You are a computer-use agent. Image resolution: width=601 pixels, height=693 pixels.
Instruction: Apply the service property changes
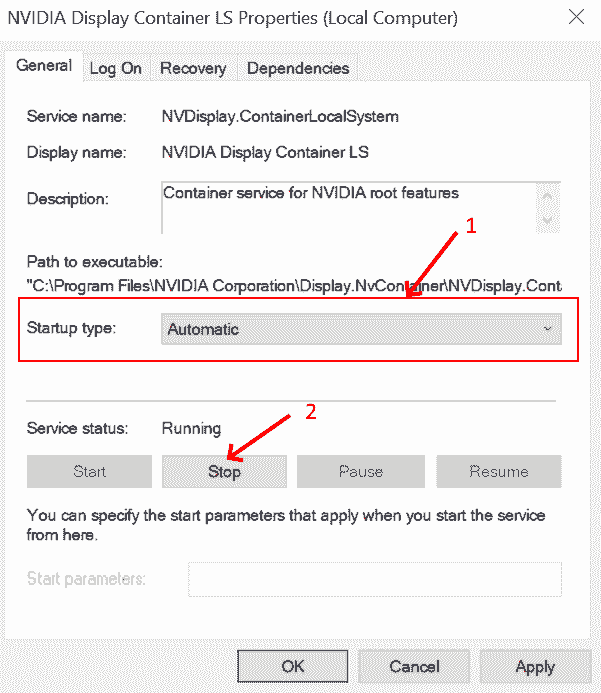[x=535, y=666]
